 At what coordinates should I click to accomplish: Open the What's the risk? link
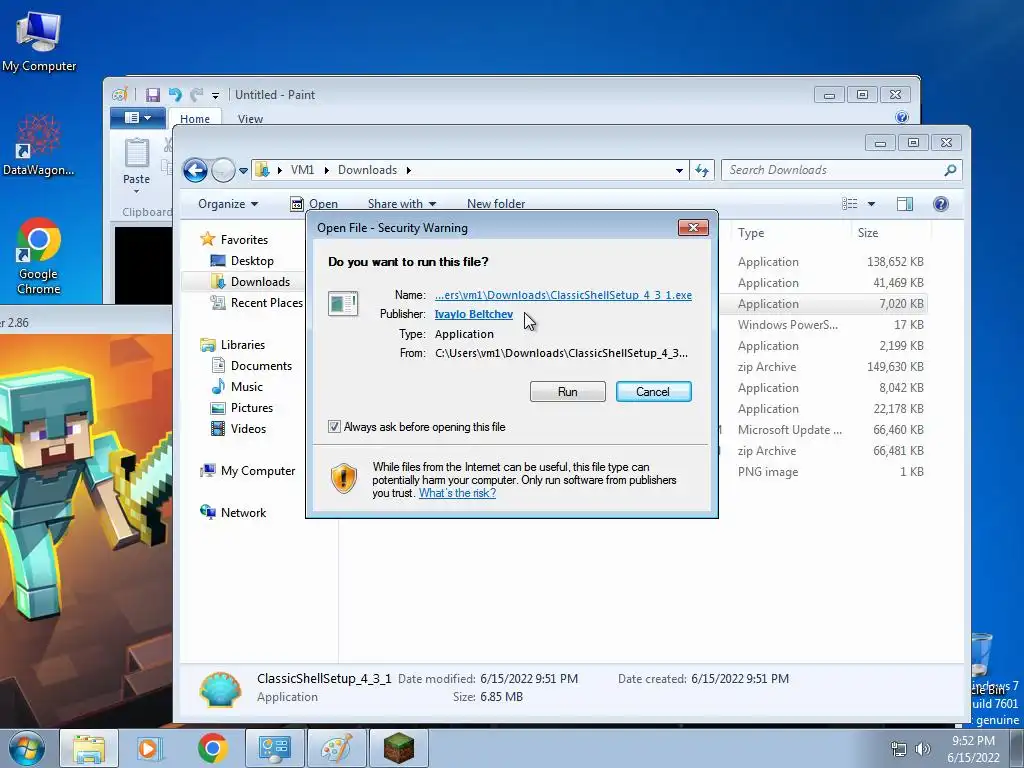pos(457,493)
